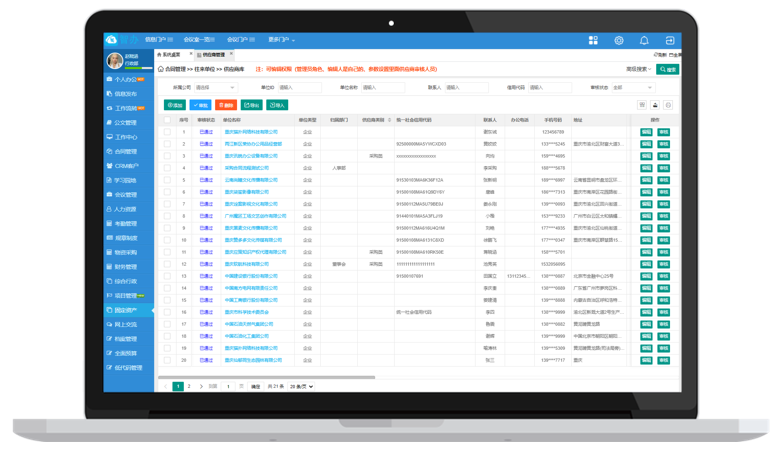
Task: Click the green 添加 button
Action: coord(175,105)
